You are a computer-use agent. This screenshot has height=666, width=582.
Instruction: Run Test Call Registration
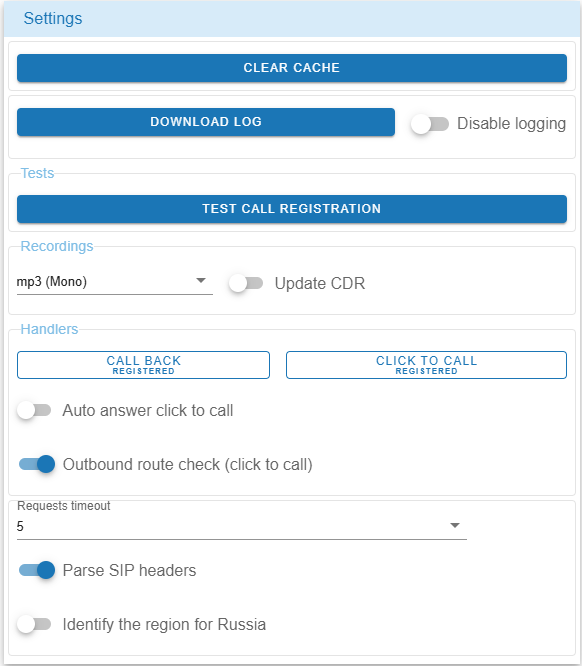pos(291,209)
